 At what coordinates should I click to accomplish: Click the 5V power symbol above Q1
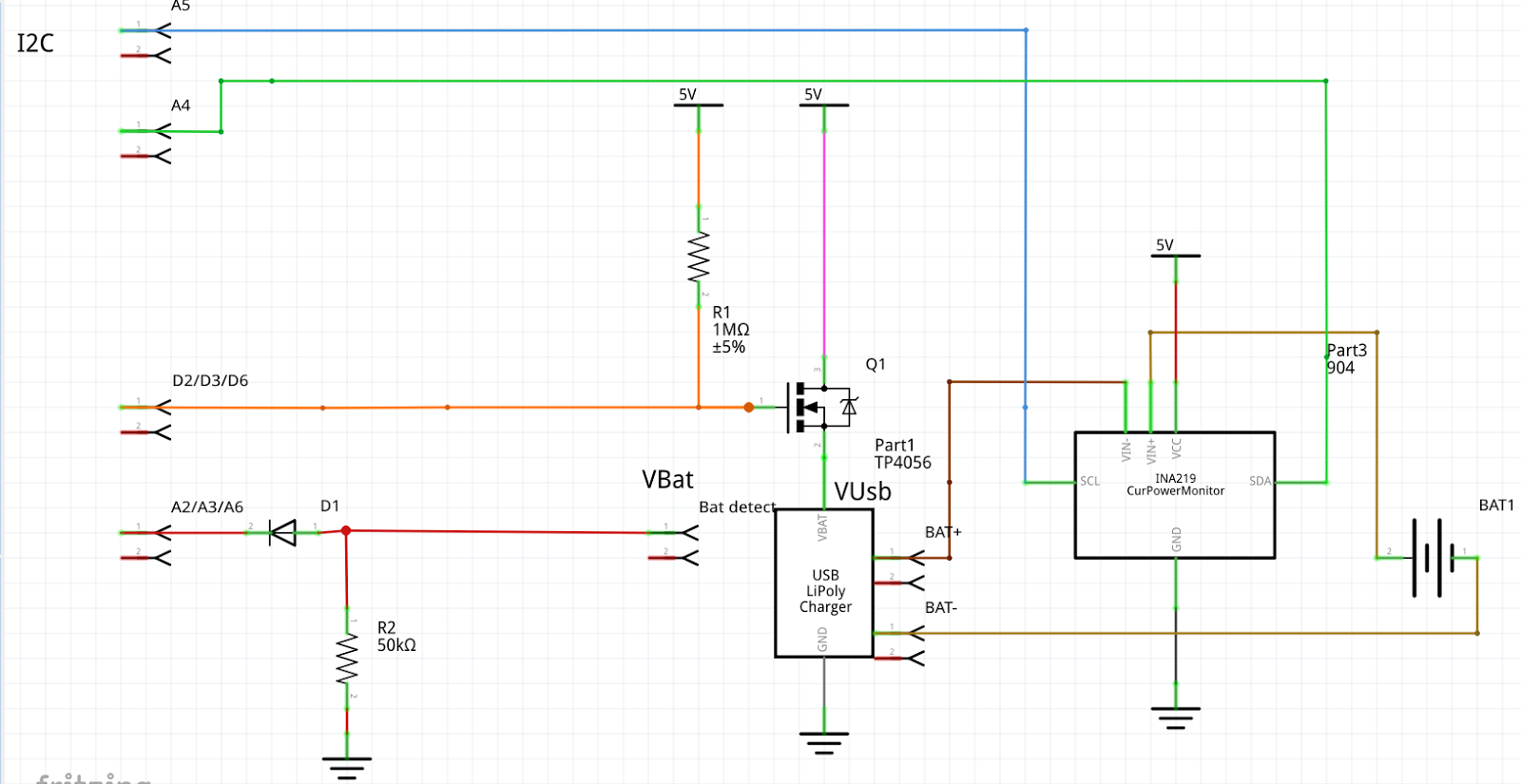click(x=824, y=105)
